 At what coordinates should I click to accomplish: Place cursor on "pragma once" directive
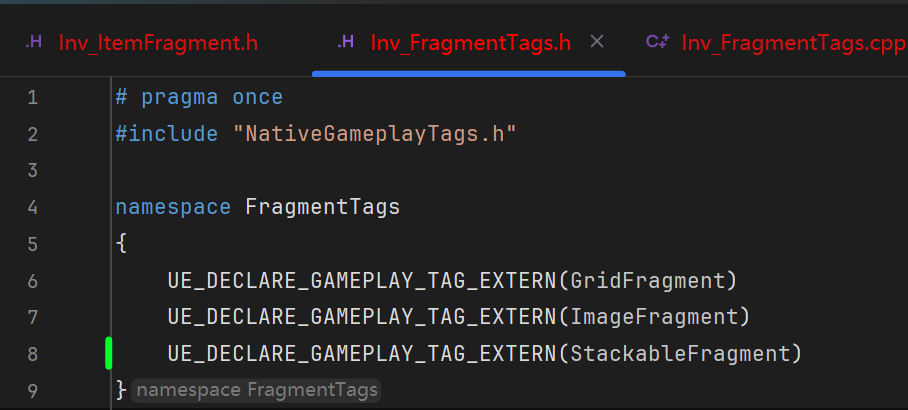pos(212,97)
